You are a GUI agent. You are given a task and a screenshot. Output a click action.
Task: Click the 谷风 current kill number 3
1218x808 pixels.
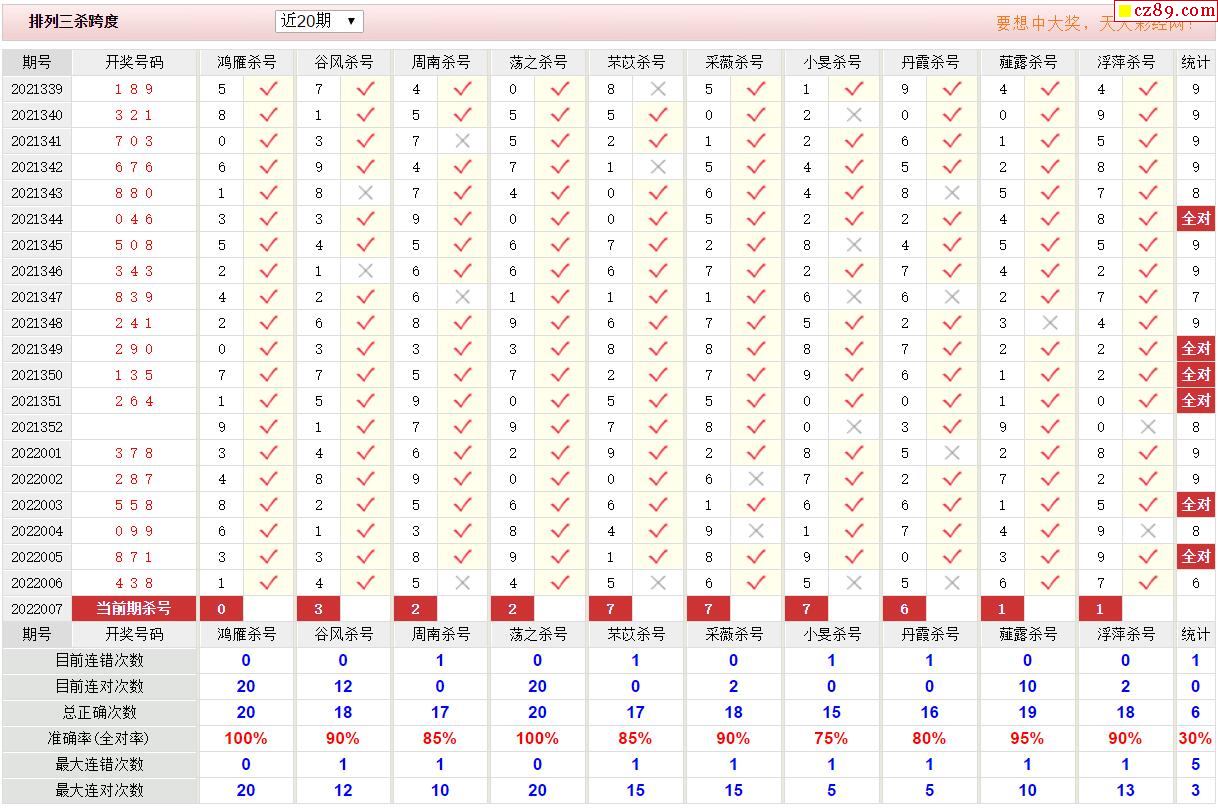coord(318,608)
